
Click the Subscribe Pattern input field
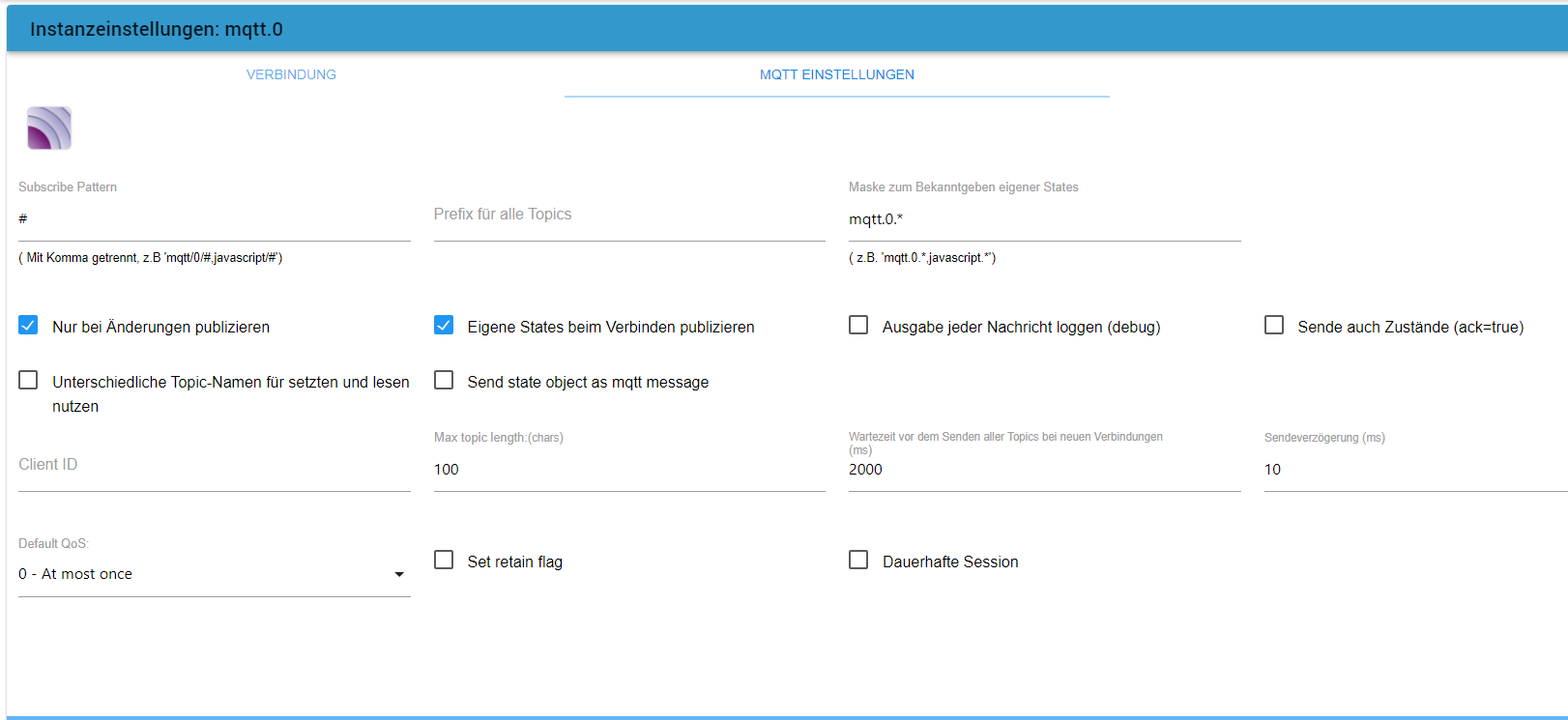click(214, 219)
